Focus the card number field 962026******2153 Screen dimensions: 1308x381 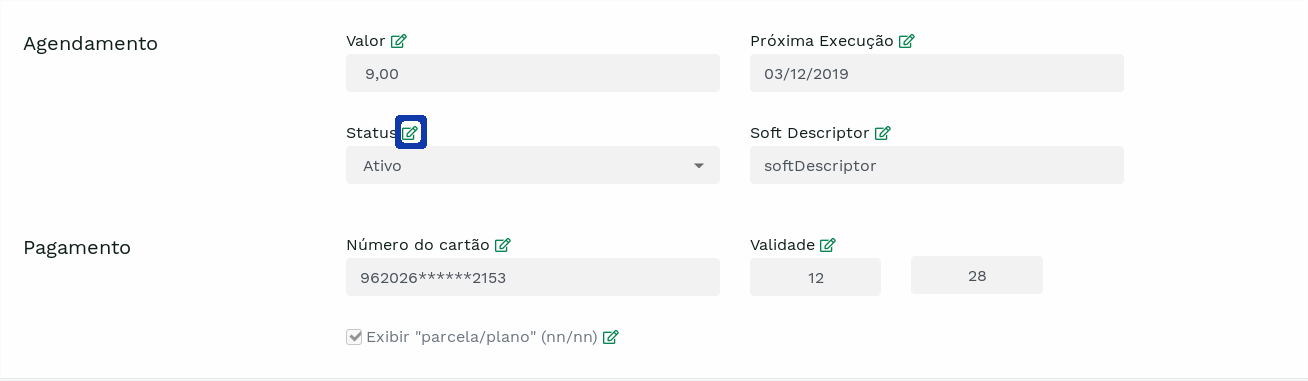pyautogui.click(x=533, y=277)
